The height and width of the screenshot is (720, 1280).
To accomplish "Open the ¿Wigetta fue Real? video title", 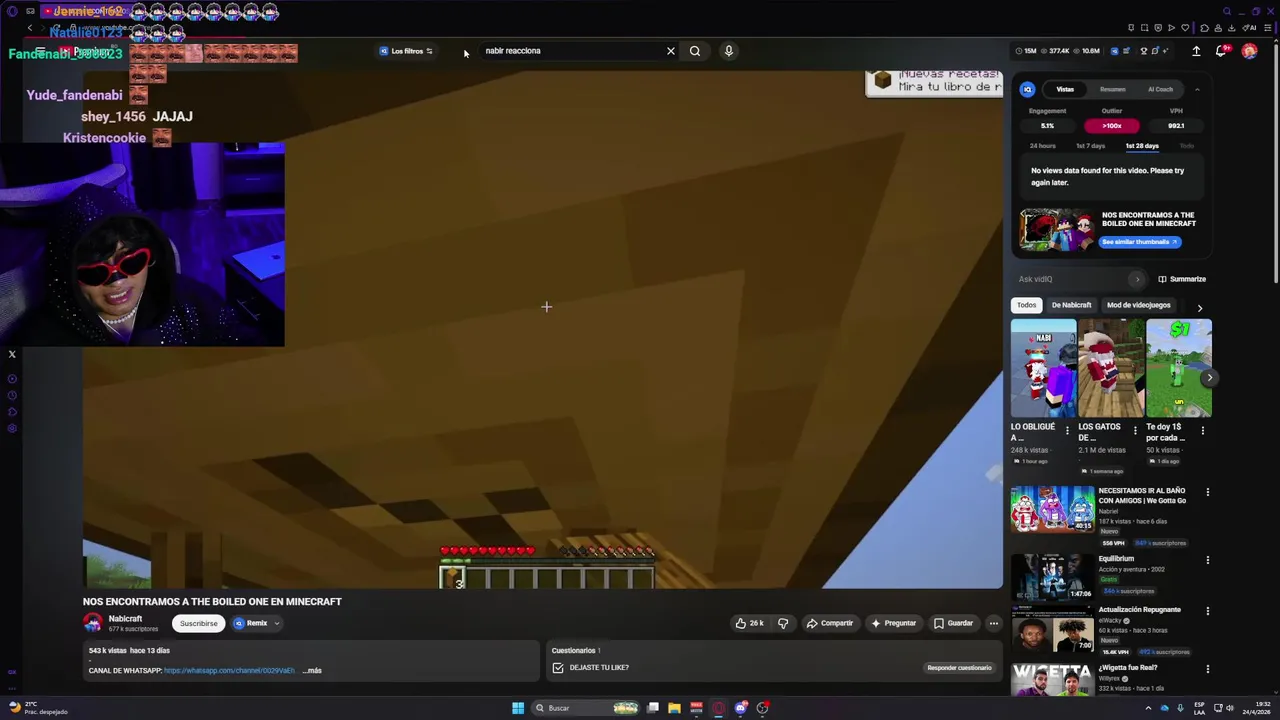I will [x=1128, y=668].
